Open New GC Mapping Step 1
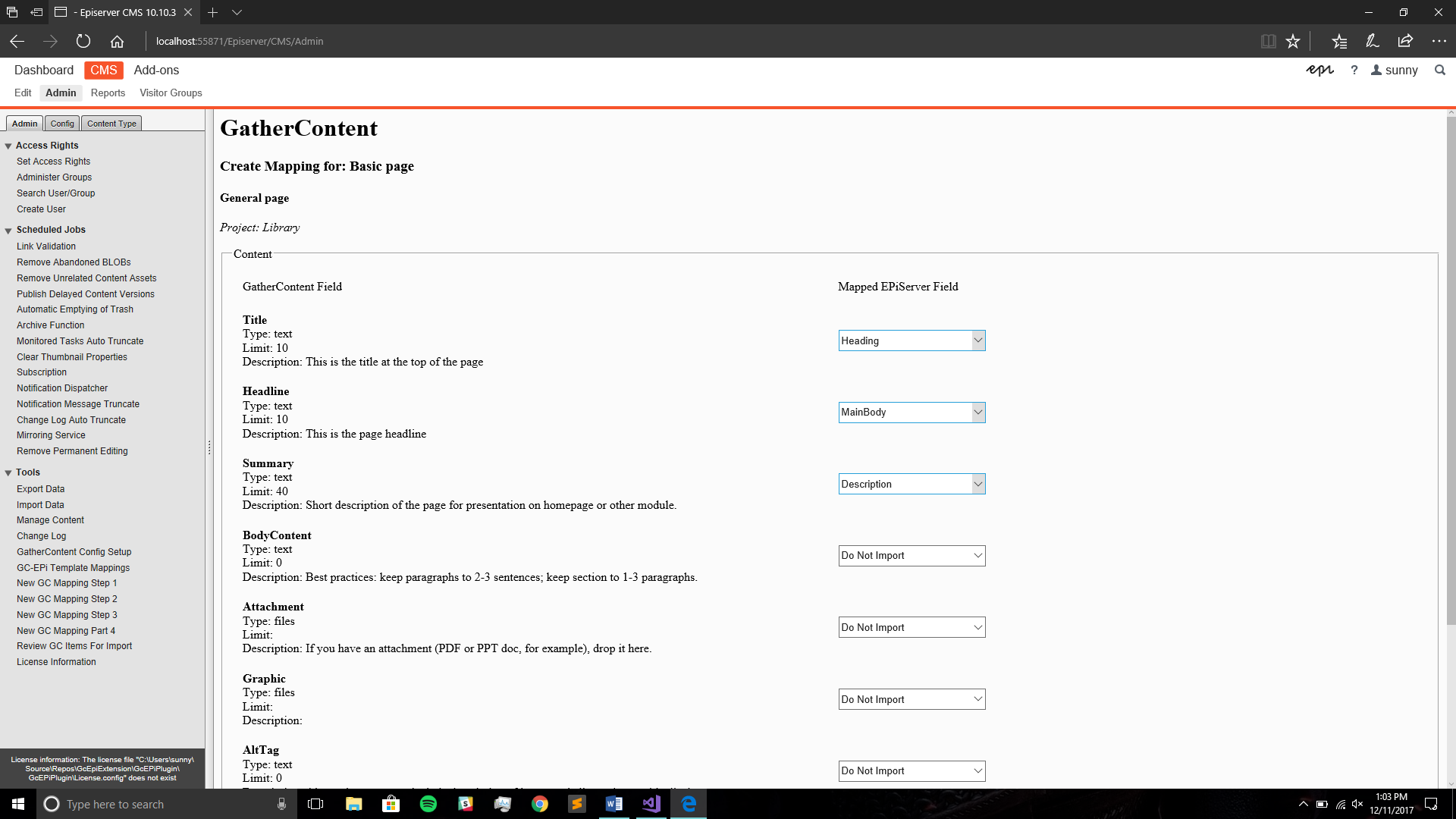 [x=67, y=583]
